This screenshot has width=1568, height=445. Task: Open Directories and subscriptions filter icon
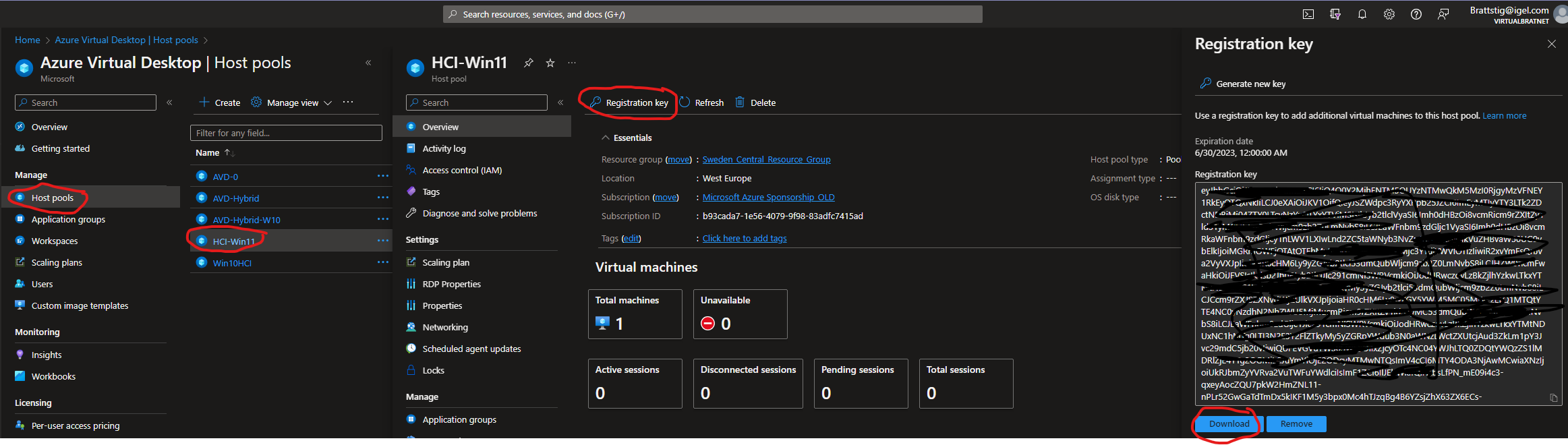[1335, 14]
